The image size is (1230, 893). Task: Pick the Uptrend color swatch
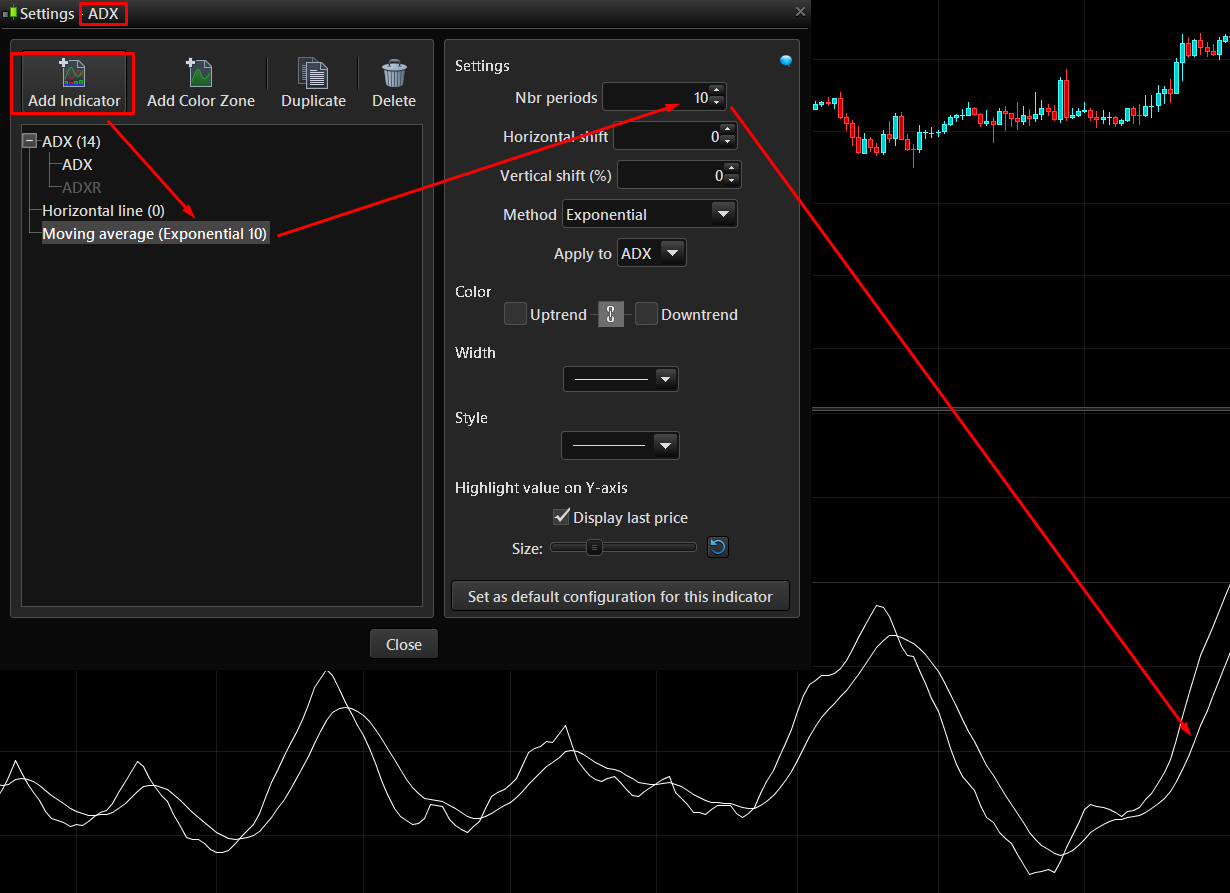(x=515, y=314)
